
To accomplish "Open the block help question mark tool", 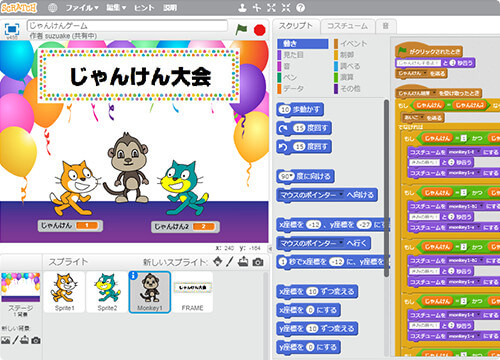I will point(300,8).
